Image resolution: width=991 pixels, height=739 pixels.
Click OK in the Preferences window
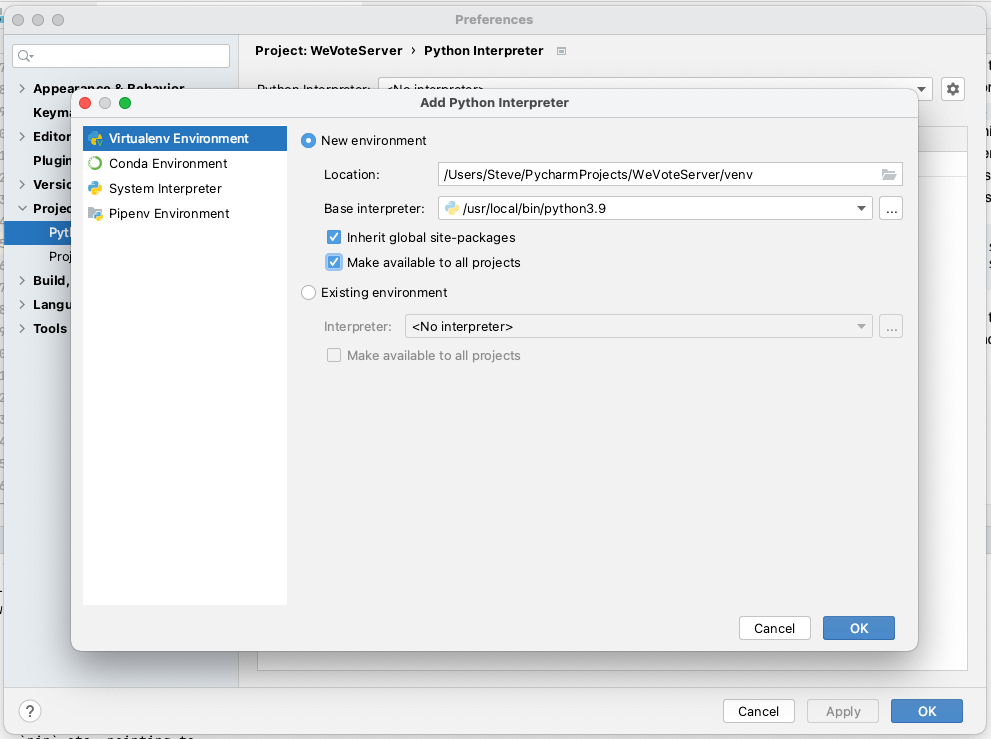pos(927,711)
